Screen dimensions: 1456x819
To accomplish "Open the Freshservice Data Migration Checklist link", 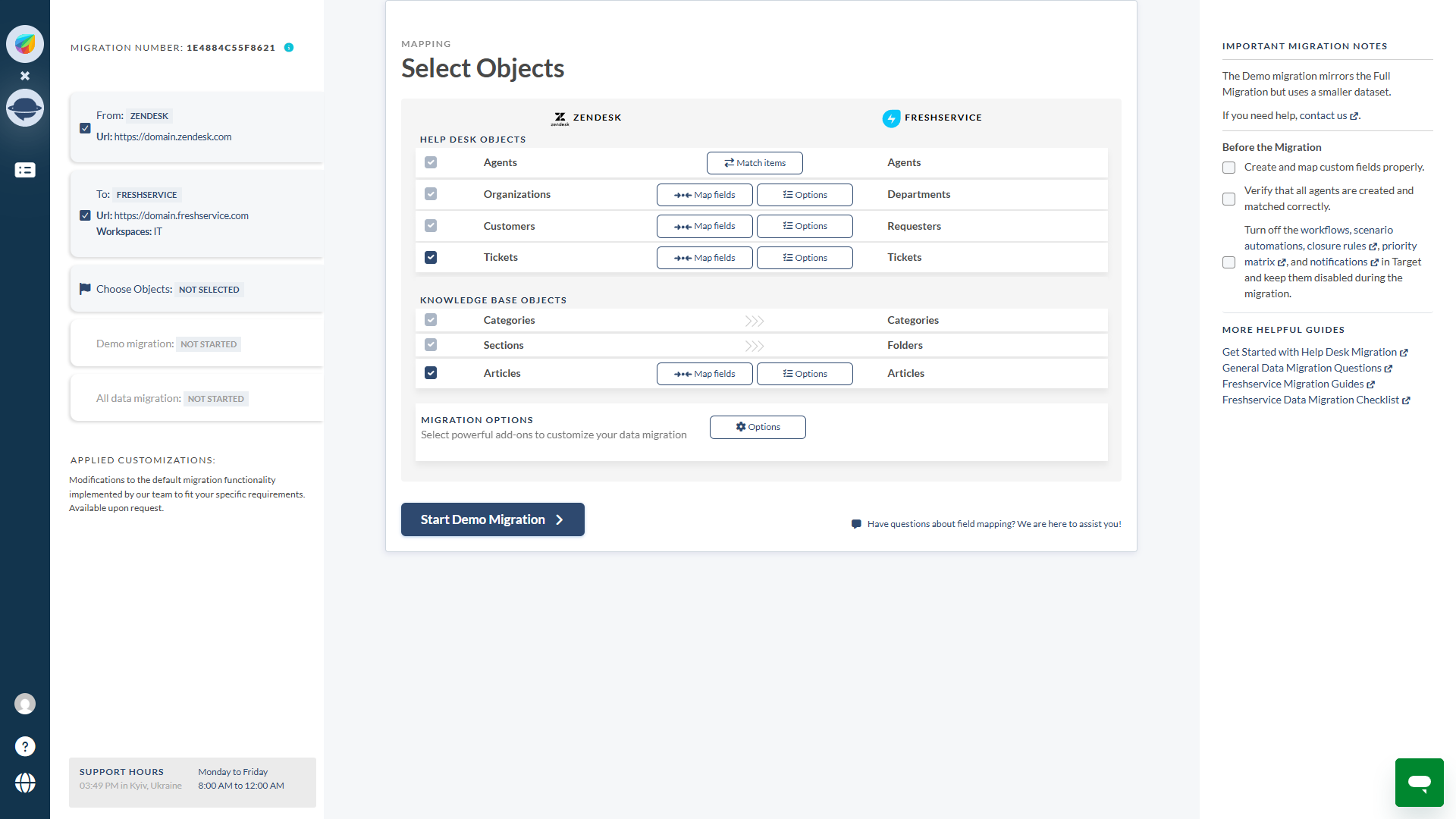I will 1310,400.
